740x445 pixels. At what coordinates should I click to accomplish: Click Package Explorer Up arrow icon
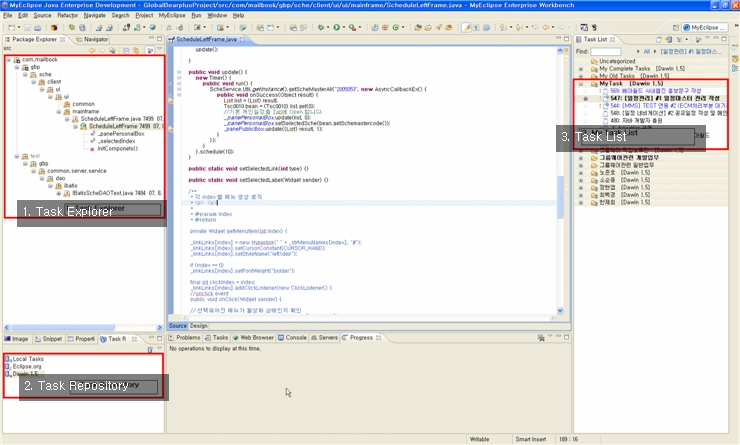[112, 50]
